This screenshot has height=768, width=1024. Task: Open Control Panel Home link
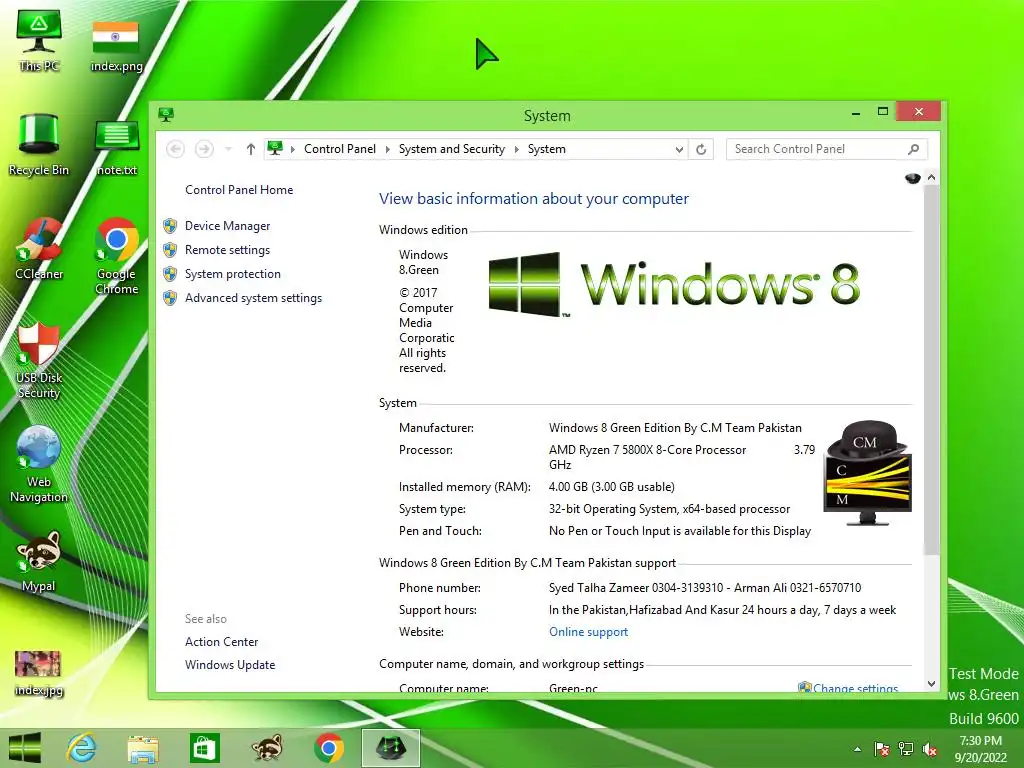point(239,189)
